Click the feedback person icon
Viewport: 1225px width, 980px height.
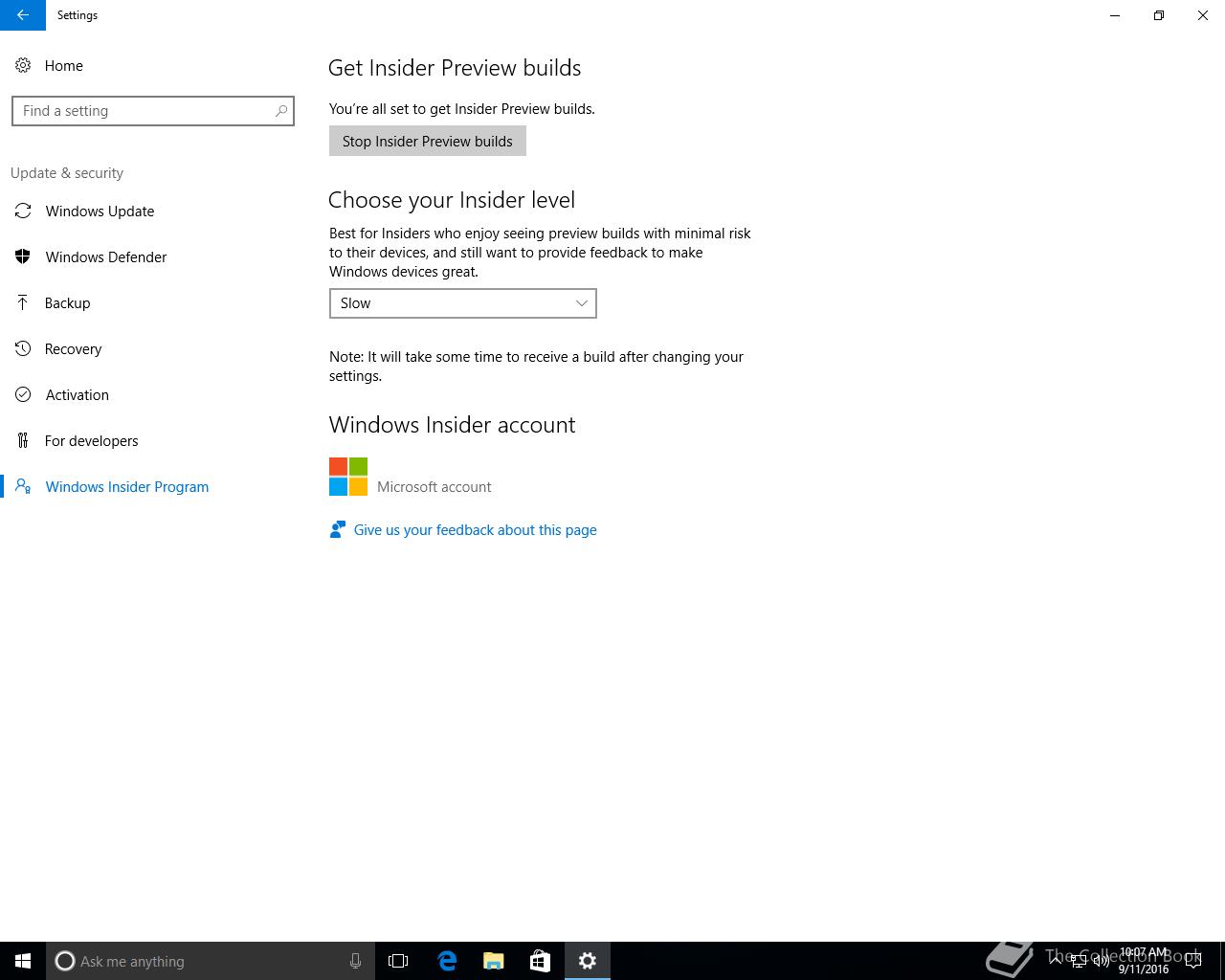(337, 529)
